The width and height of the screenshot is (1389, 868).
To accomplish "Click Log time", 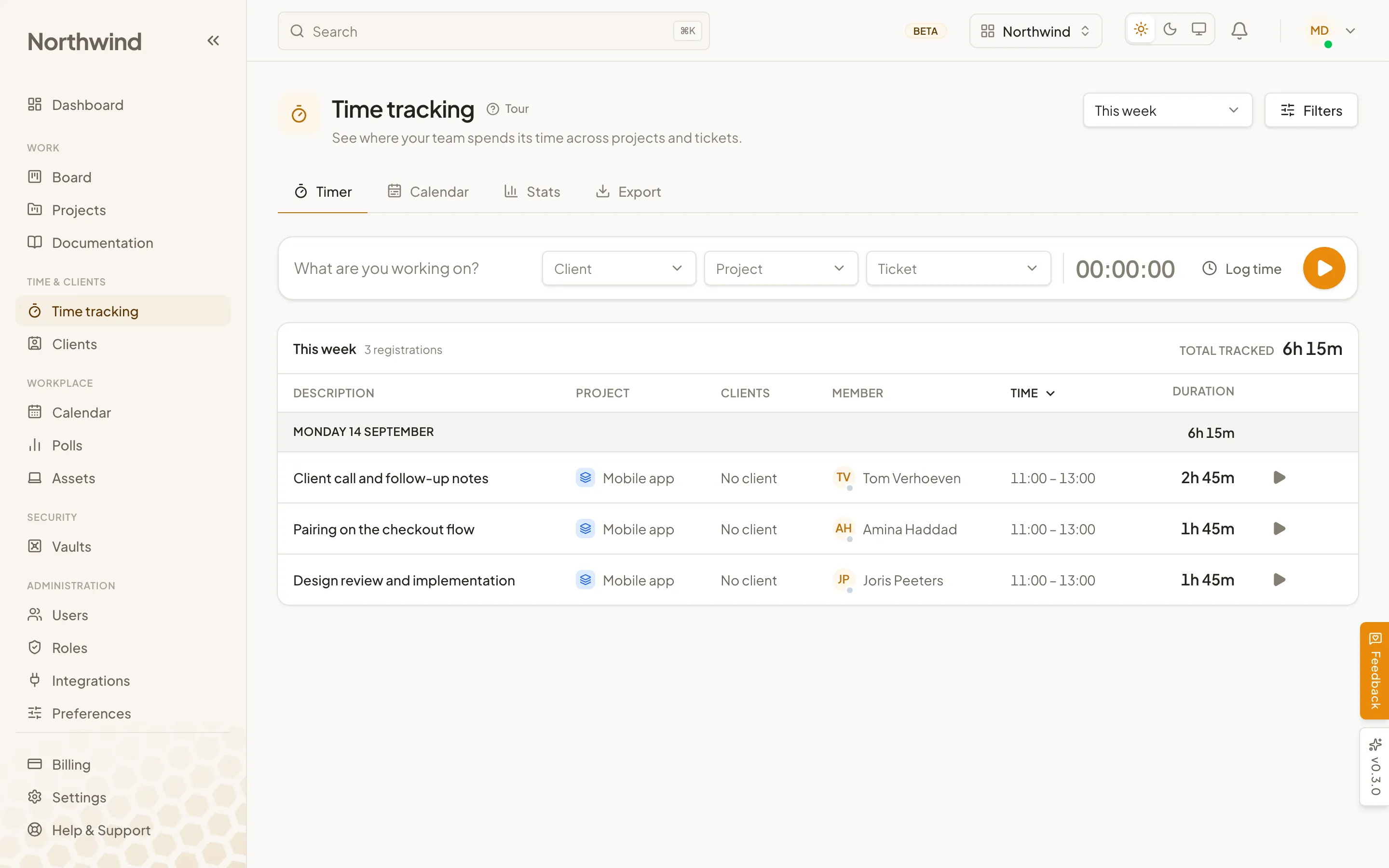I will click(1241, 269).
